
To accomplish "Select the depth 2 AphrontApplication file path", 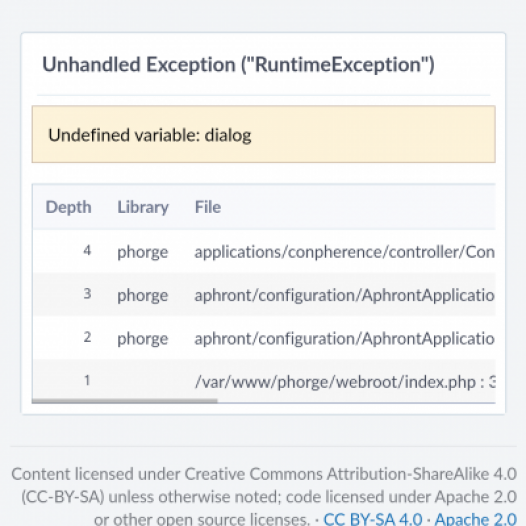I will point(345,338).
